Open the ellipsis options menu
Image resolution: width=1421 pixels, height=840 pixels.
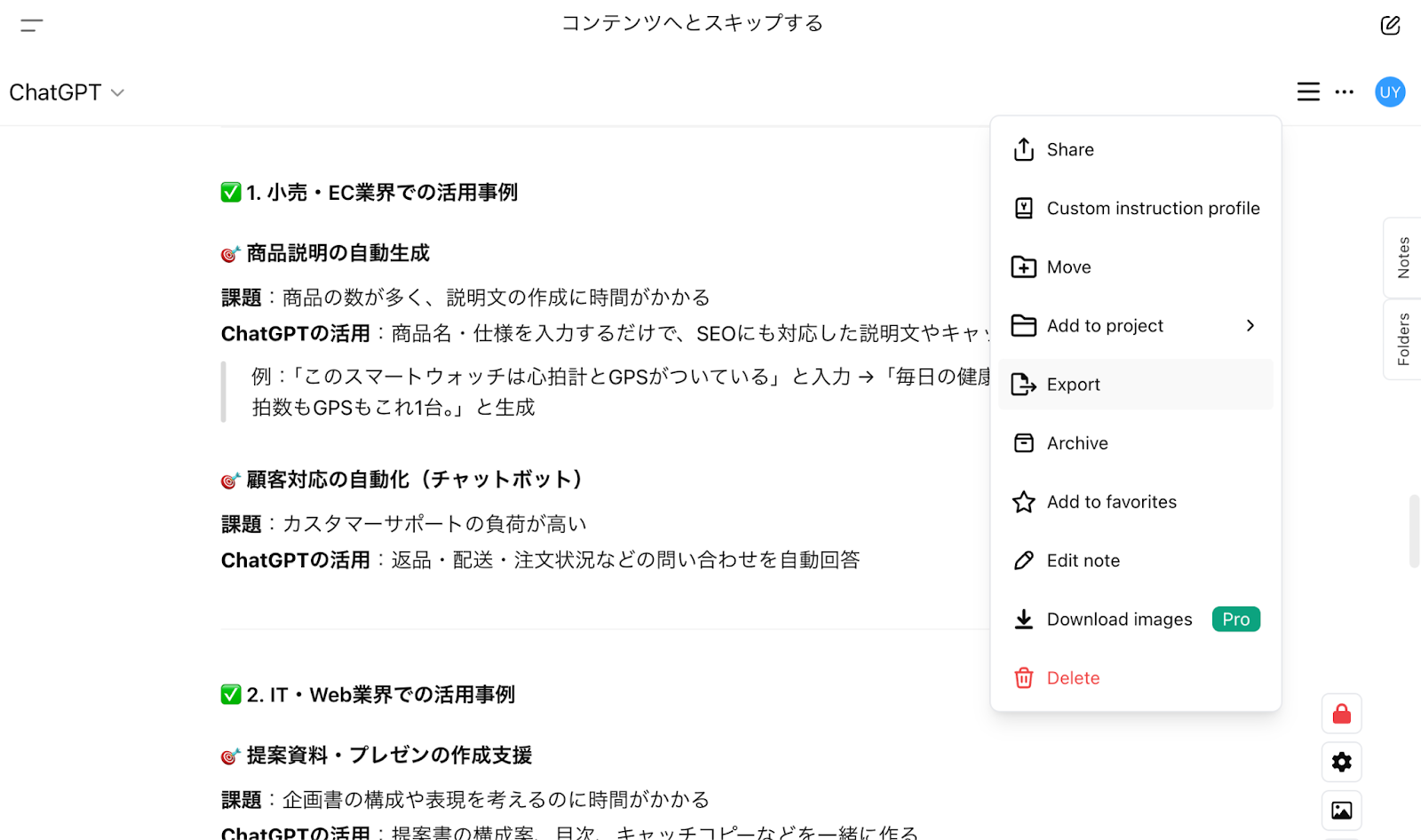click(1344, 91)
